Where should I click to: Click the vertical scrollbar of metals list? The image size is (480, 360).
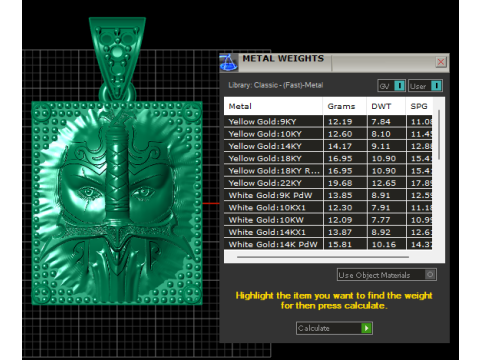click(439, 135)
